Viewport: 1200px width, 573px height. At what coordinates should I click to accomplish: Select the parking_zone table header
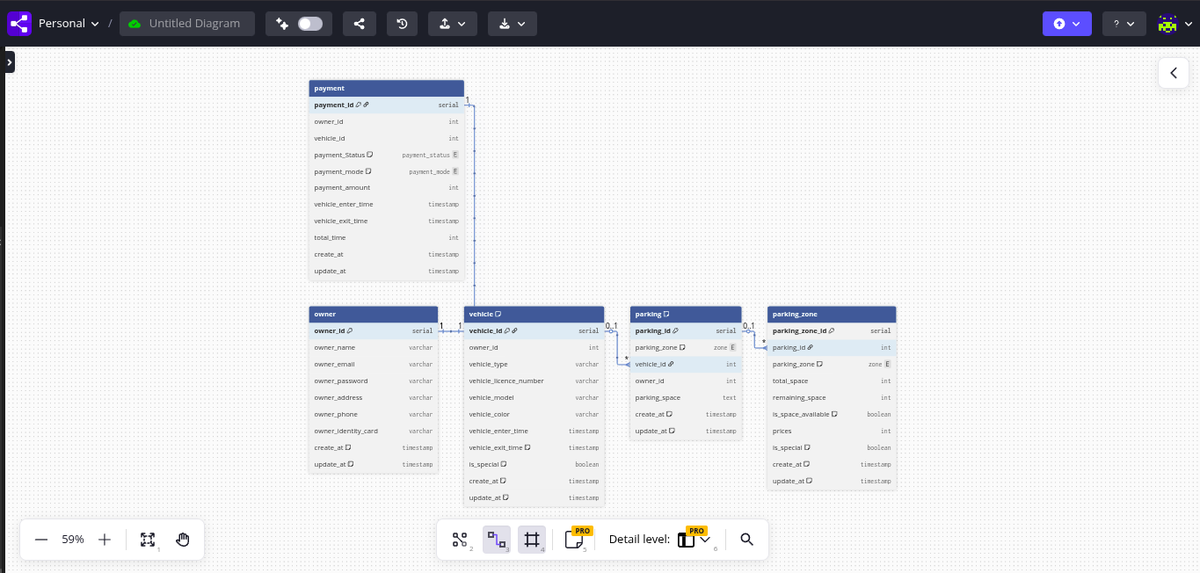pos(832,314)
